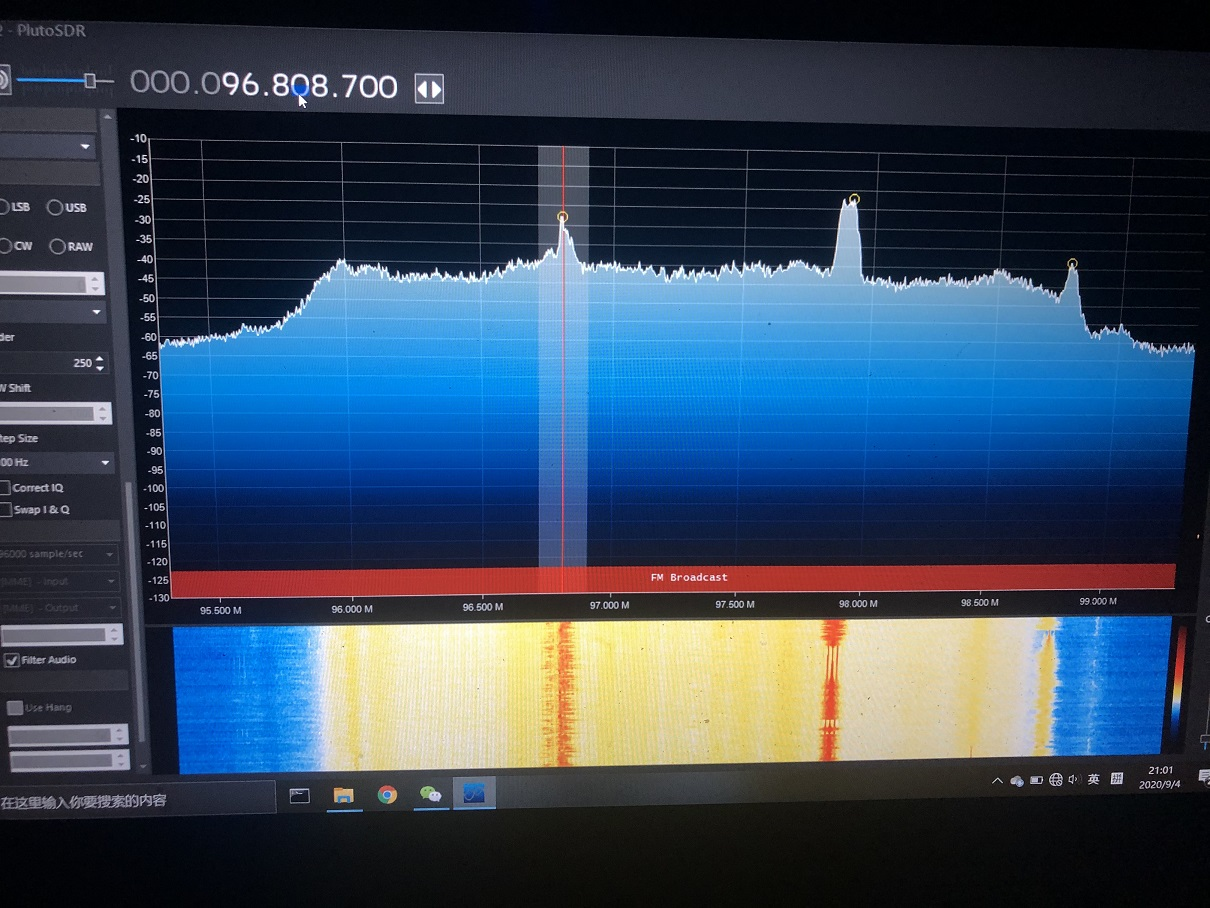Open WeChat from the taskbar
Screen dimensions: 1210x908
tap(430, 795)
